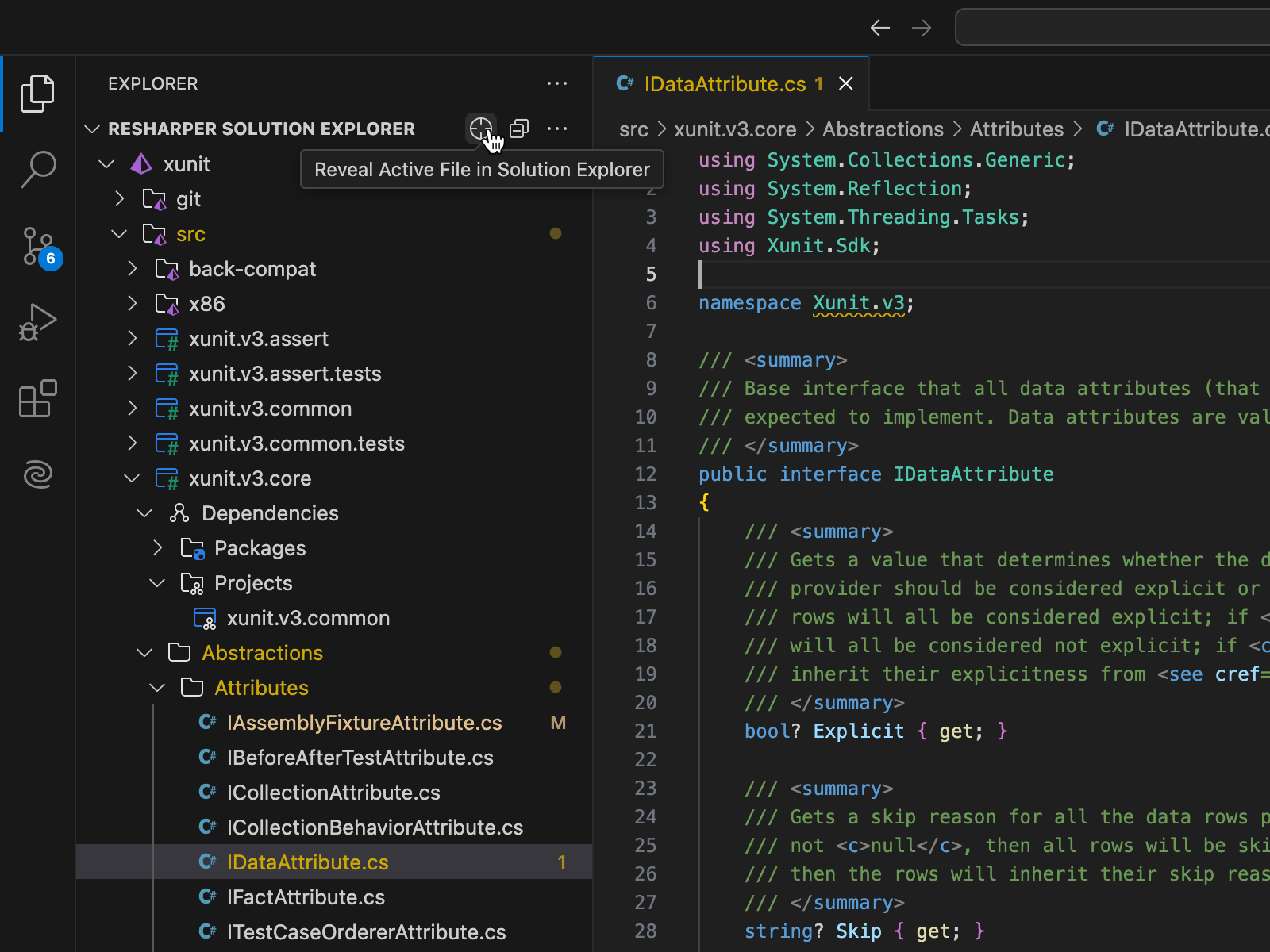
Task: Click the command center search box
Action: (x=1111, y=28)
